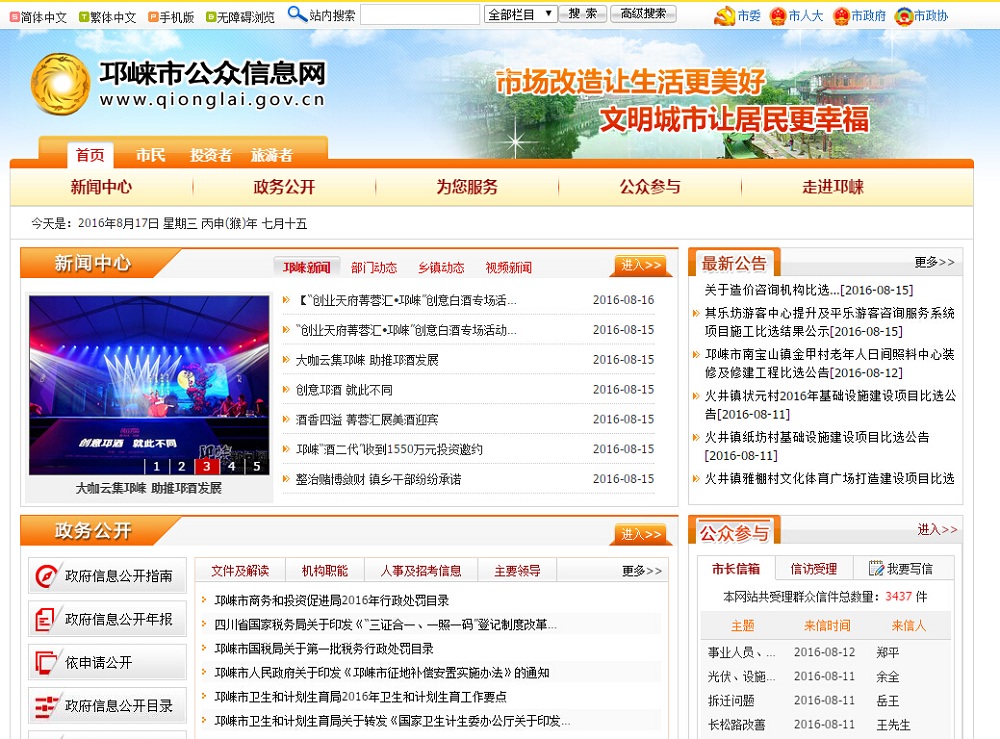
Task: Open the 市人大 emblem link
Action: click(777, 16)
